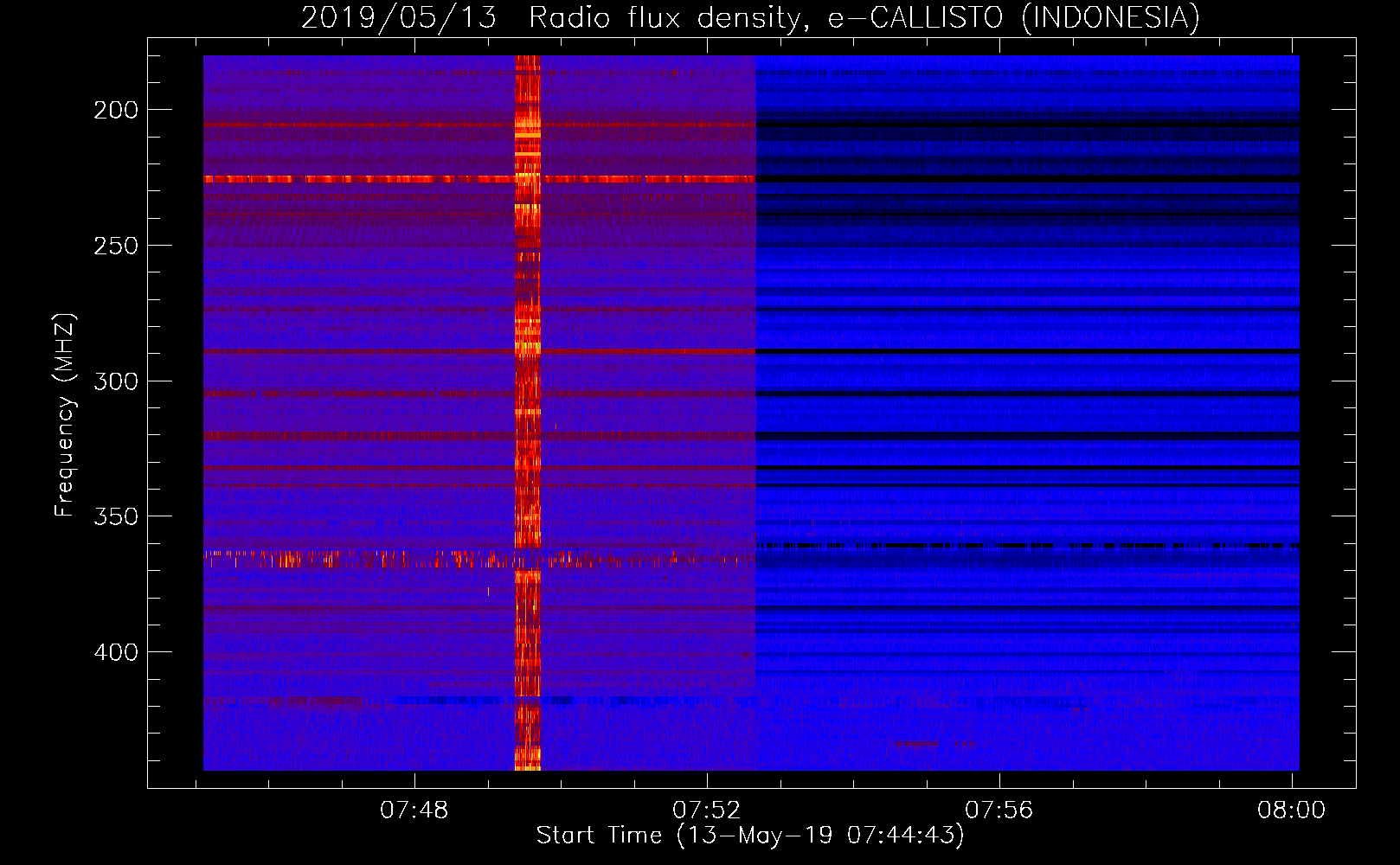Select the 250 frequency tick label
Viewport: 1400px width, 865px height.
point(116,246)
